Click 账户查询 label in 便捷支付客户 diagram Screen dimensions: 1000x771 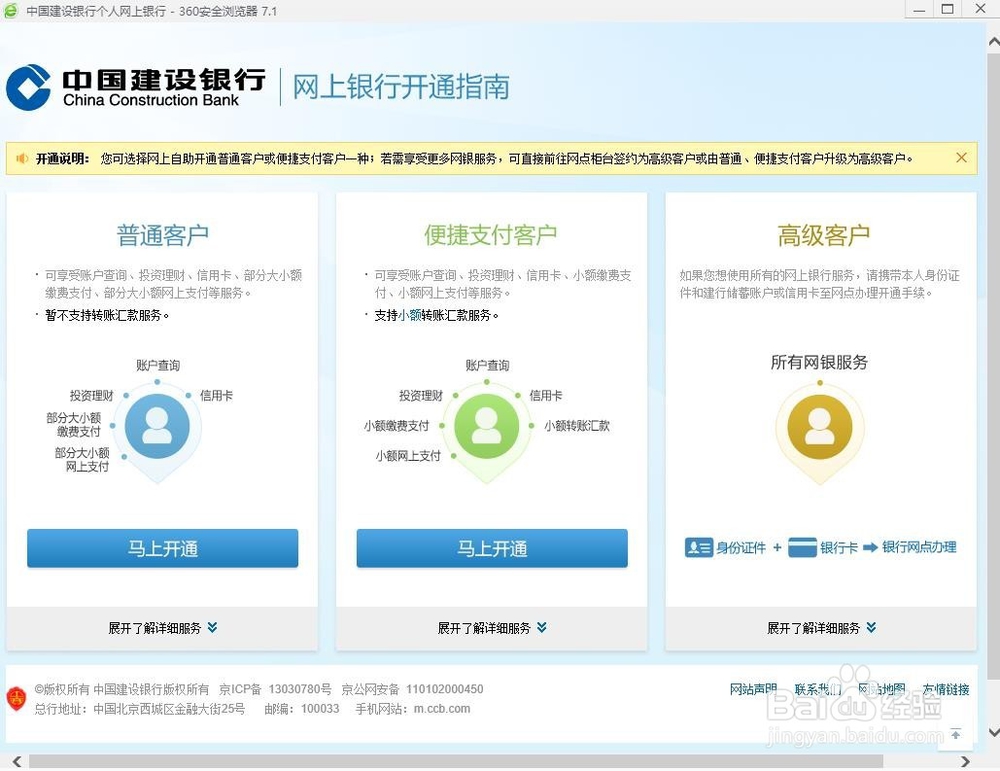tap(487, 365)
